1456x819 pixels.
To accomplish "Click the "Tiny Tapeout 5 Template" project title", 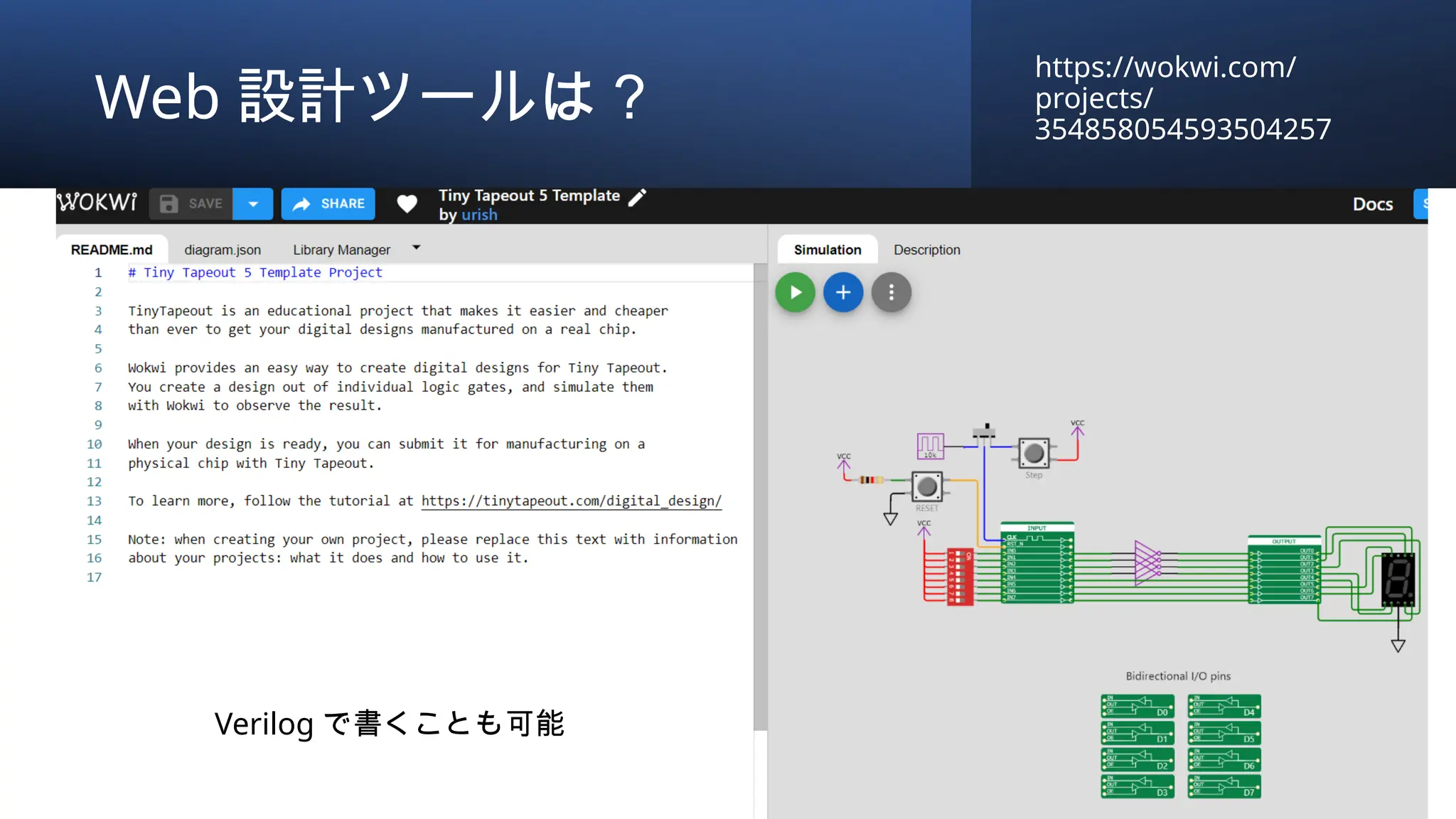I will pyautogui.click(x=529, y=196).
